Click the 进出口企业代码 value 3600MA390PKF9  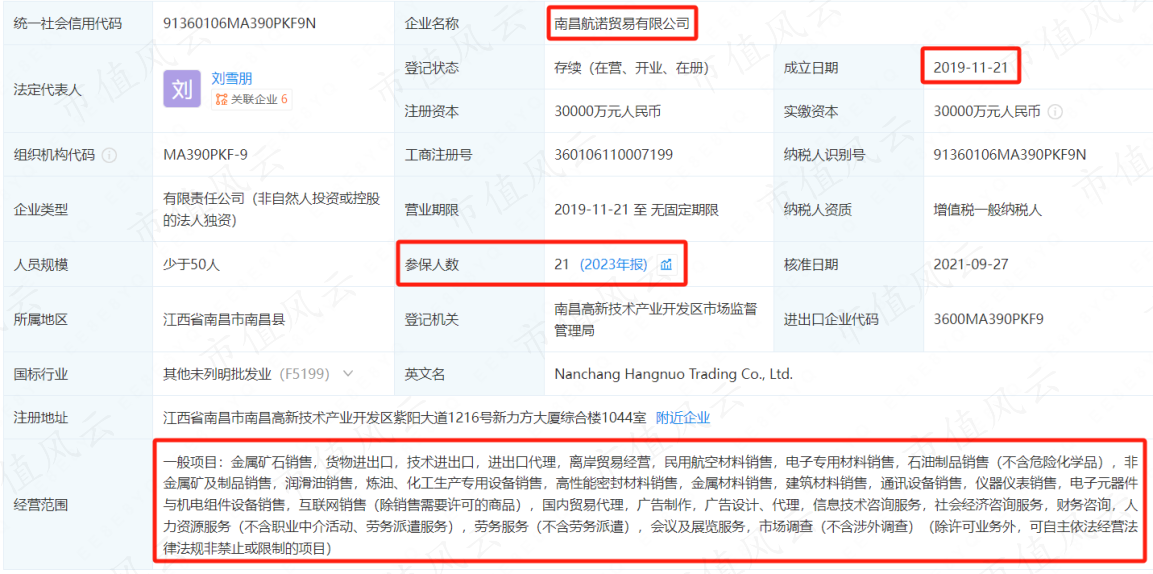pos(988,319)
